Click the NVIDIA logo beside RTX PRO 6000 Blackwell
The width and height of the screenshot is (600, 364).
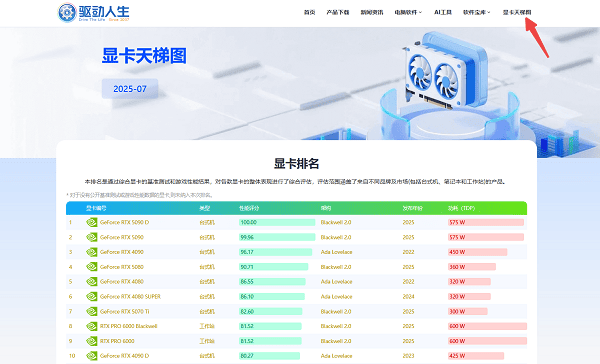tap(91, 326)
